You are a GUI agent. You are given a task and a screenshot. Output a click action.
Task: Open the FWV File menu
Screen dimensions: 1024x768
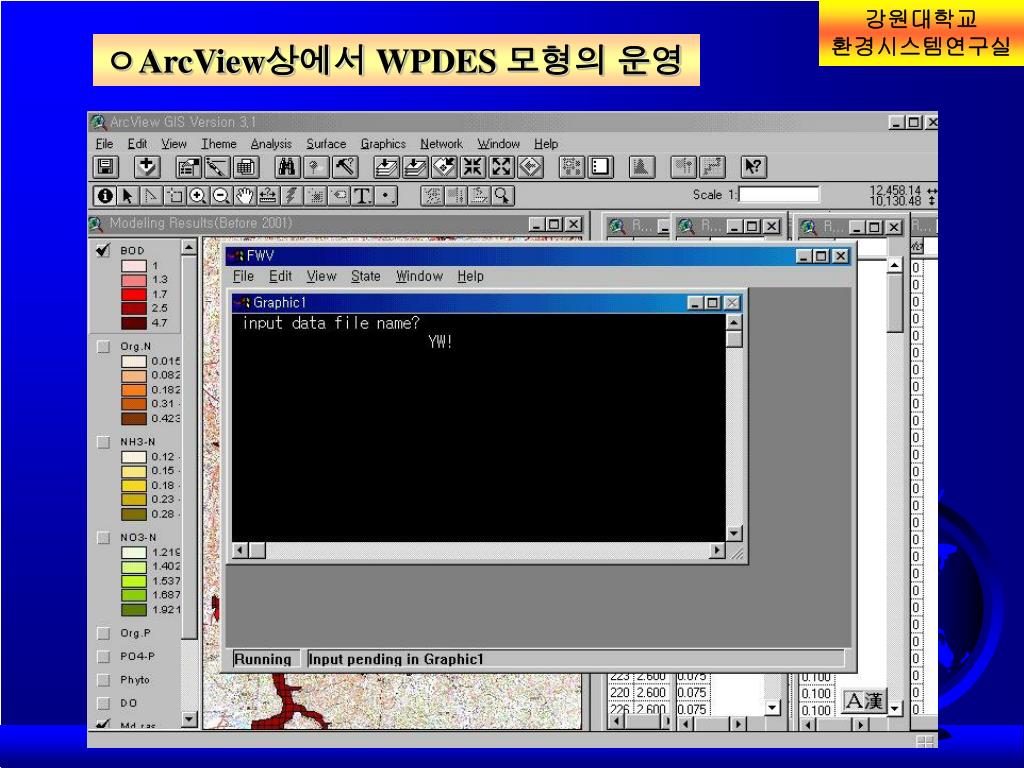click(x=243, y=276)
